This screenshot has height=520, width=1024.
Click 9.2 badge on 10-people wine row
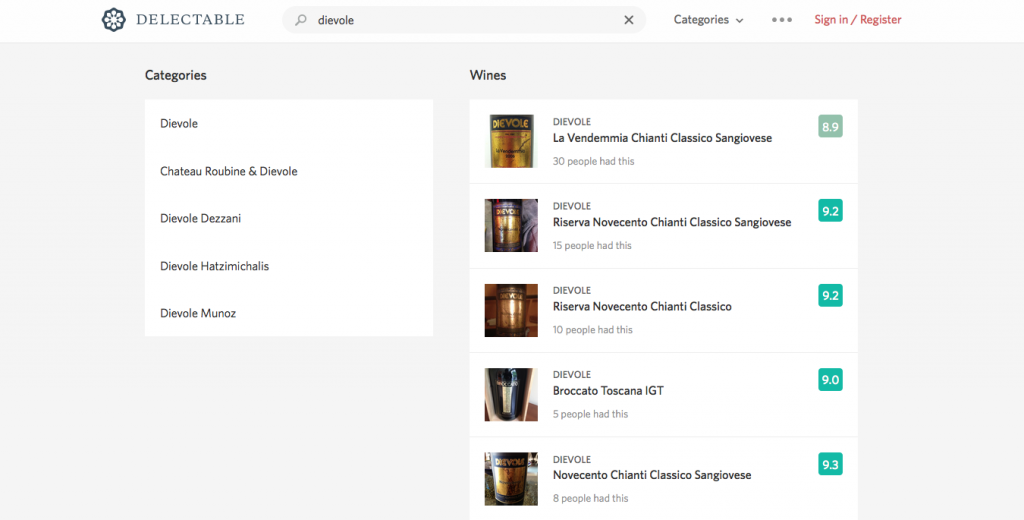point(830,295)
